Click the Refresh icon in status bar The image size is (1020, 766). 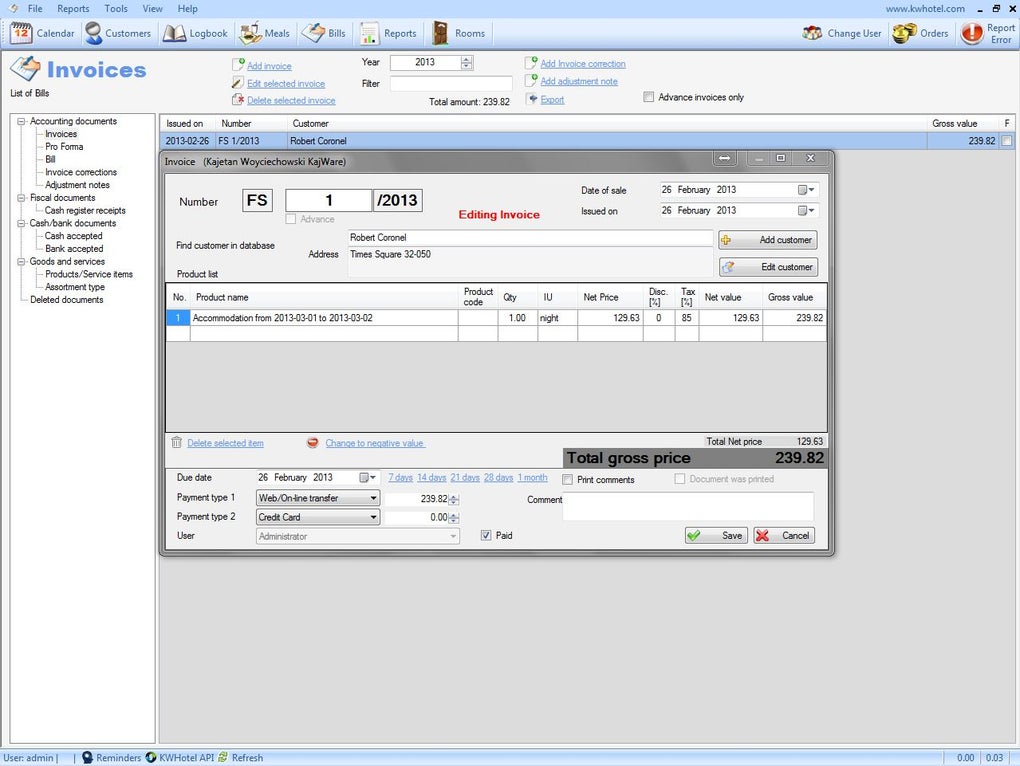pos(223,758)
